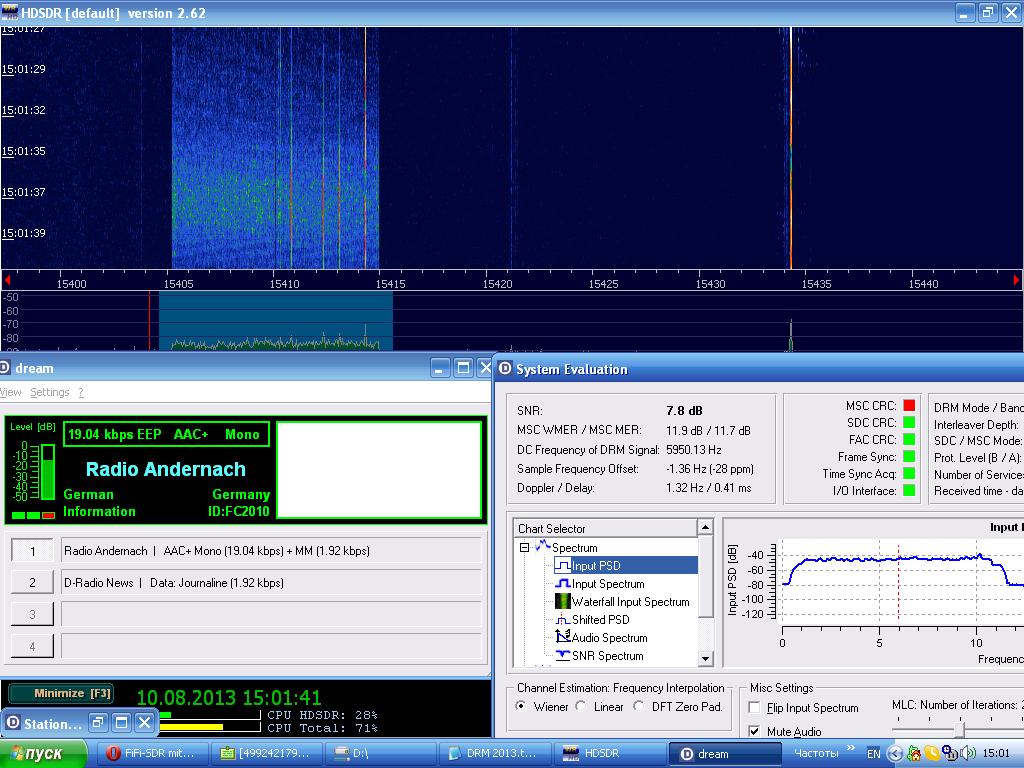1024x768 pixels.
Task: Click right red arrow on frequency scale
Action: (1016, 280)
